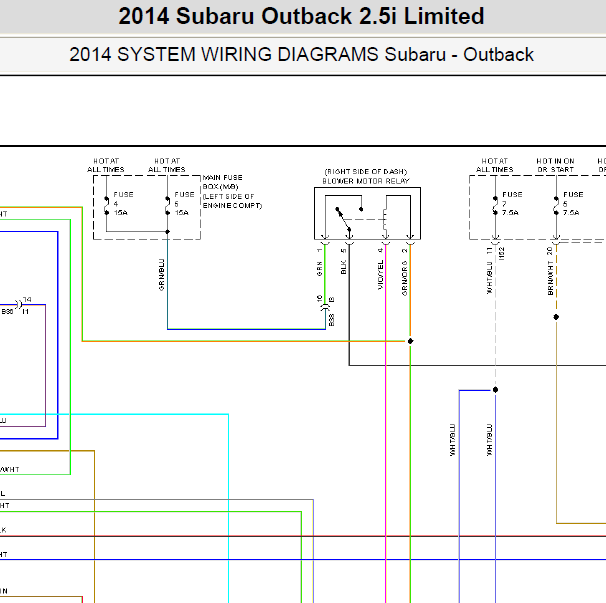
Task: Click the "BRN/WHT" wire color label
Action: tap(550, 278)
